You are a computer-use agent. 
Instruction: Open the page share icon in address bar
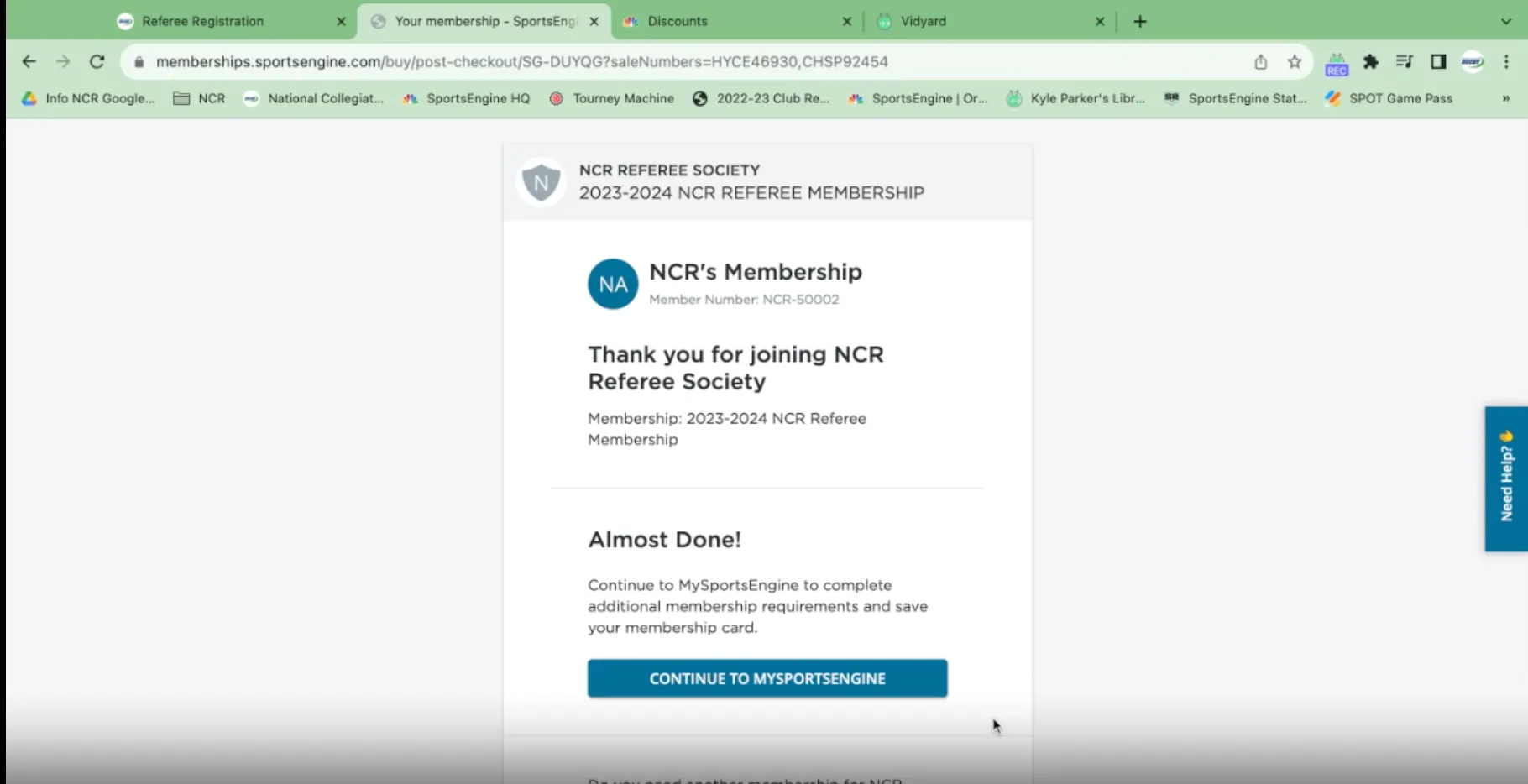click(1260, 61)
